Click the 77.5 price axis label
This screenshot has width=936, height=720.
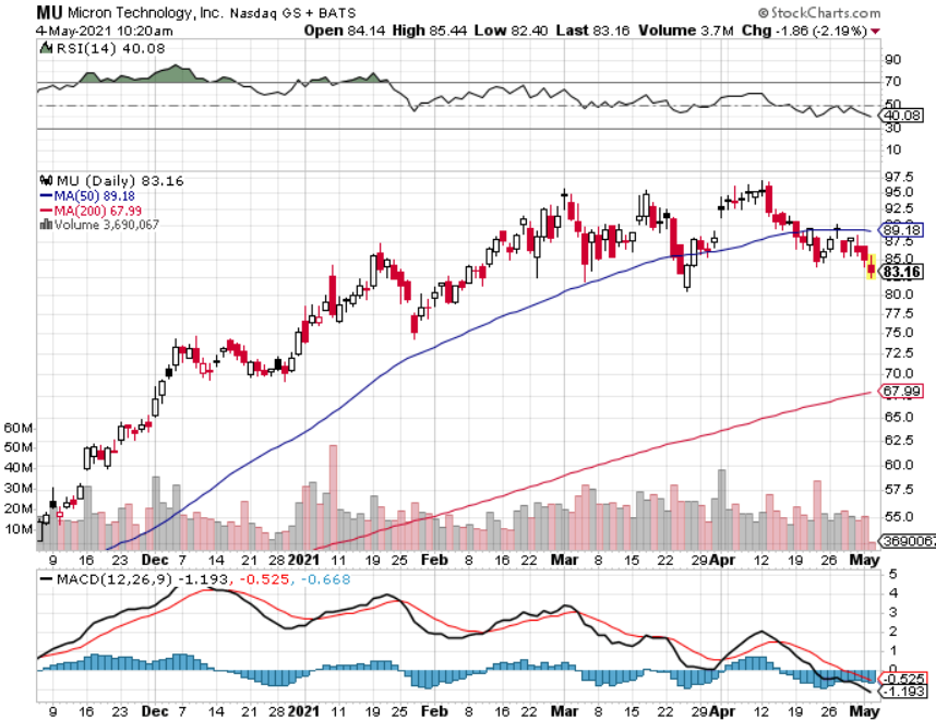coord(899,313)
